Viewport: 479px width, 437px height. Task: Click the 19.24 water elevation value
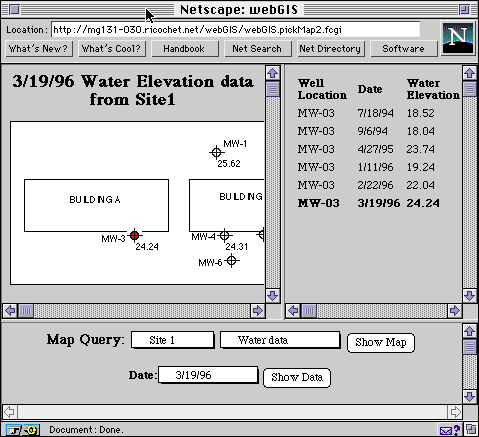(421, 167)
